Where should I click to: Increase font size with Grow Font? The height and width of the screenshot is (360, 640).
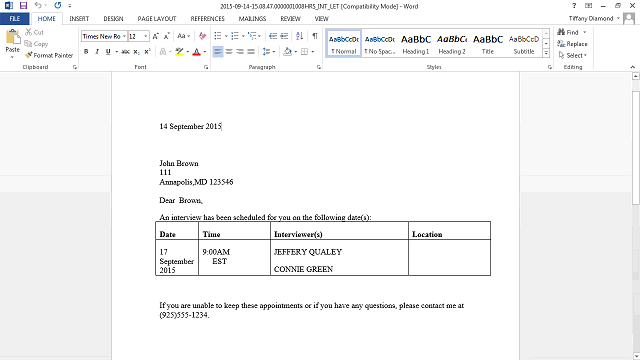(156, 36)
